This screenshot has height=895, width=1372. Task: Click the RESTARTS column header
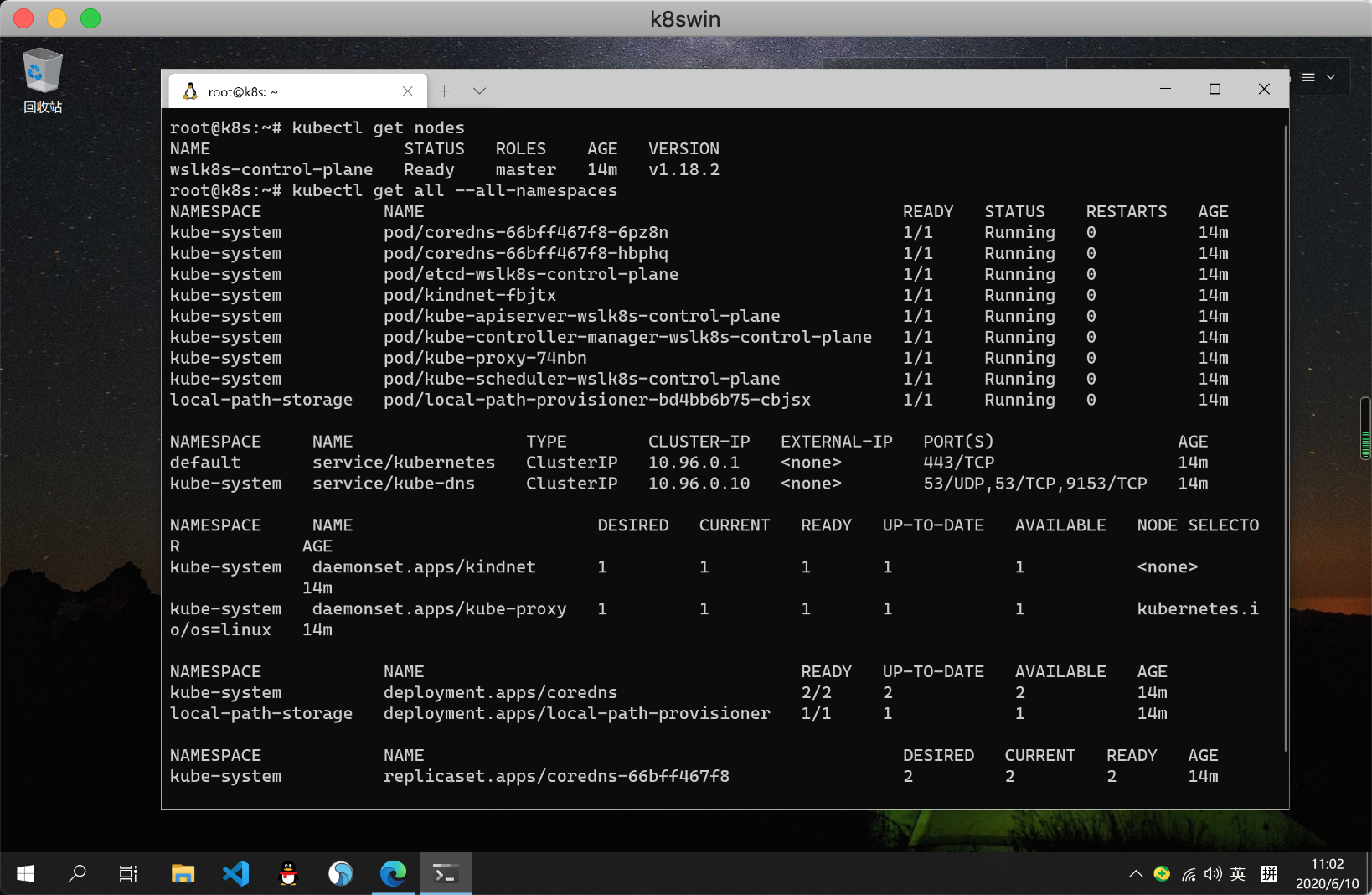tap(1127, 211)
